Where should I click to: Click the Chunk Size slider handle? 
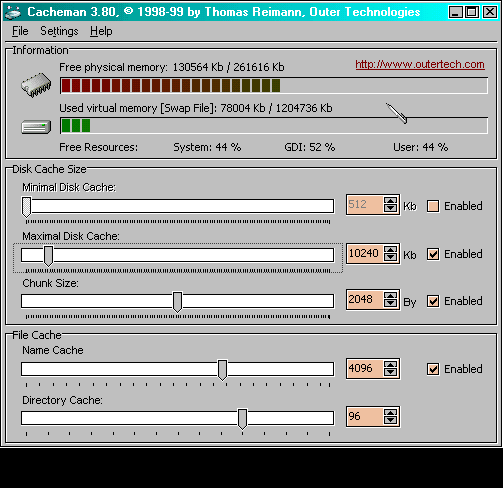tap(177, 302)
